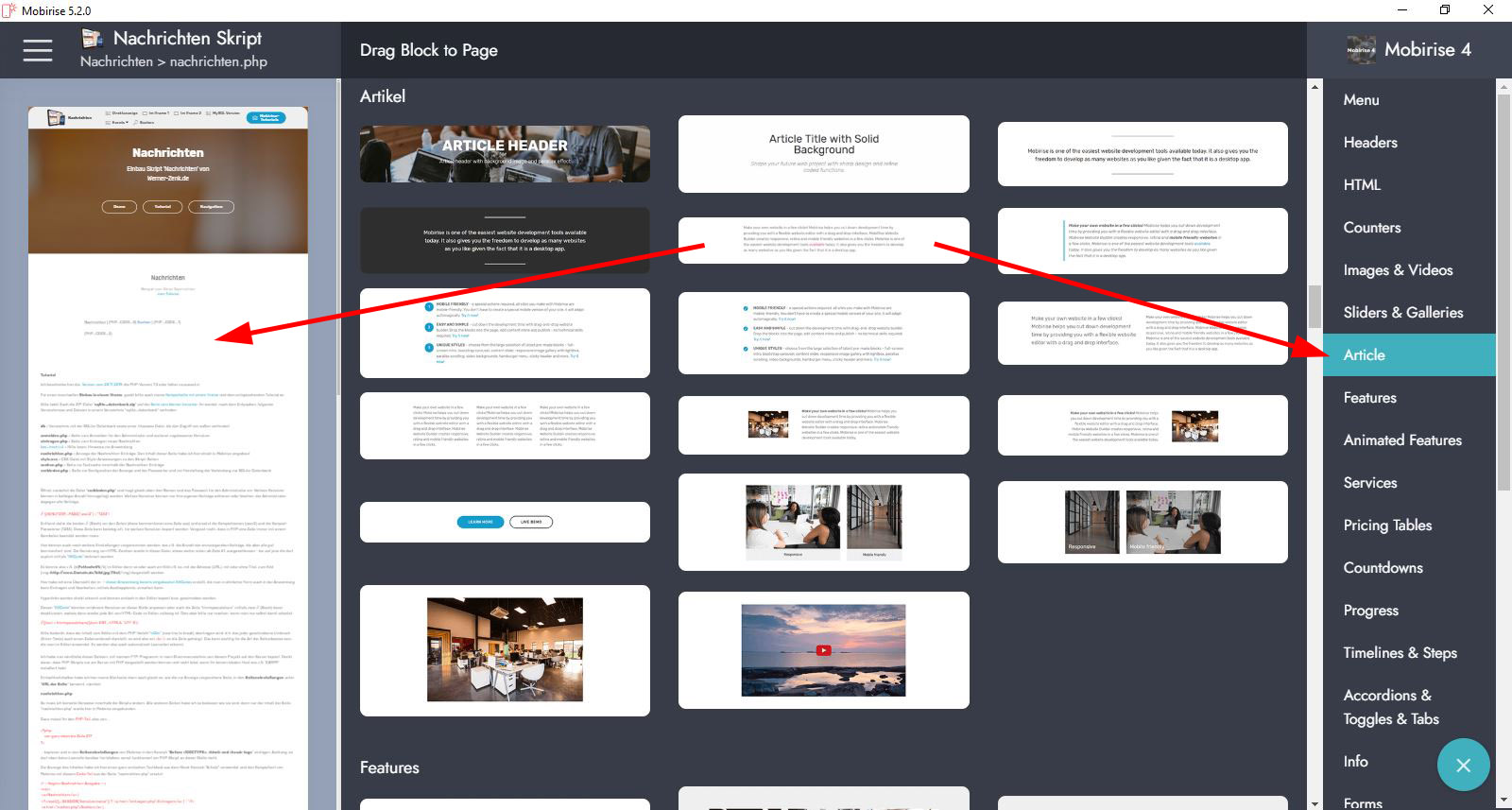1512x810 pixels.
Task: Open the Services block category
Action: tap(1370, 482)
